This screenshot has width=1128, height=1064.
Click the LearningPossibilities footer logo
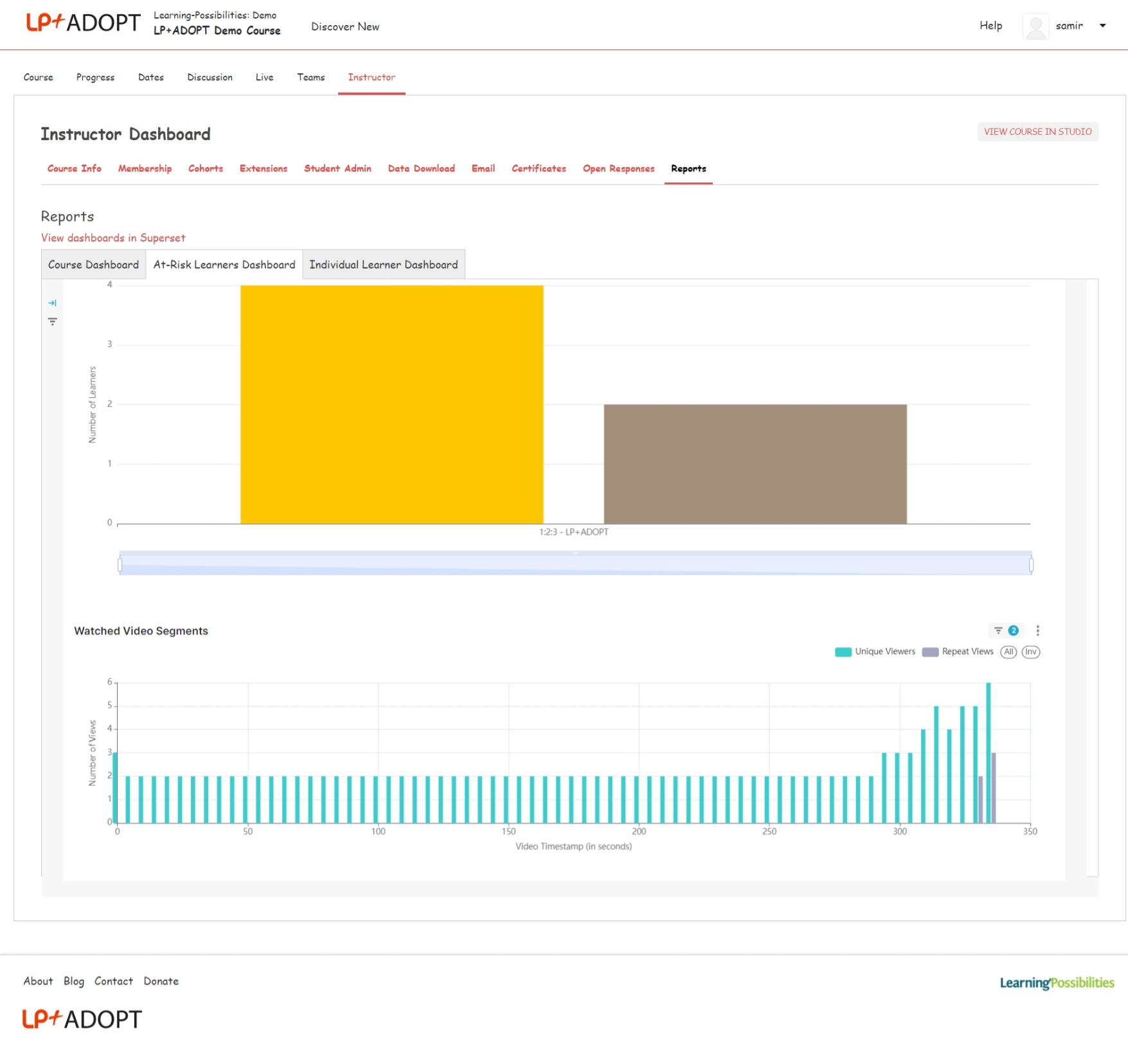(1057, 982)
